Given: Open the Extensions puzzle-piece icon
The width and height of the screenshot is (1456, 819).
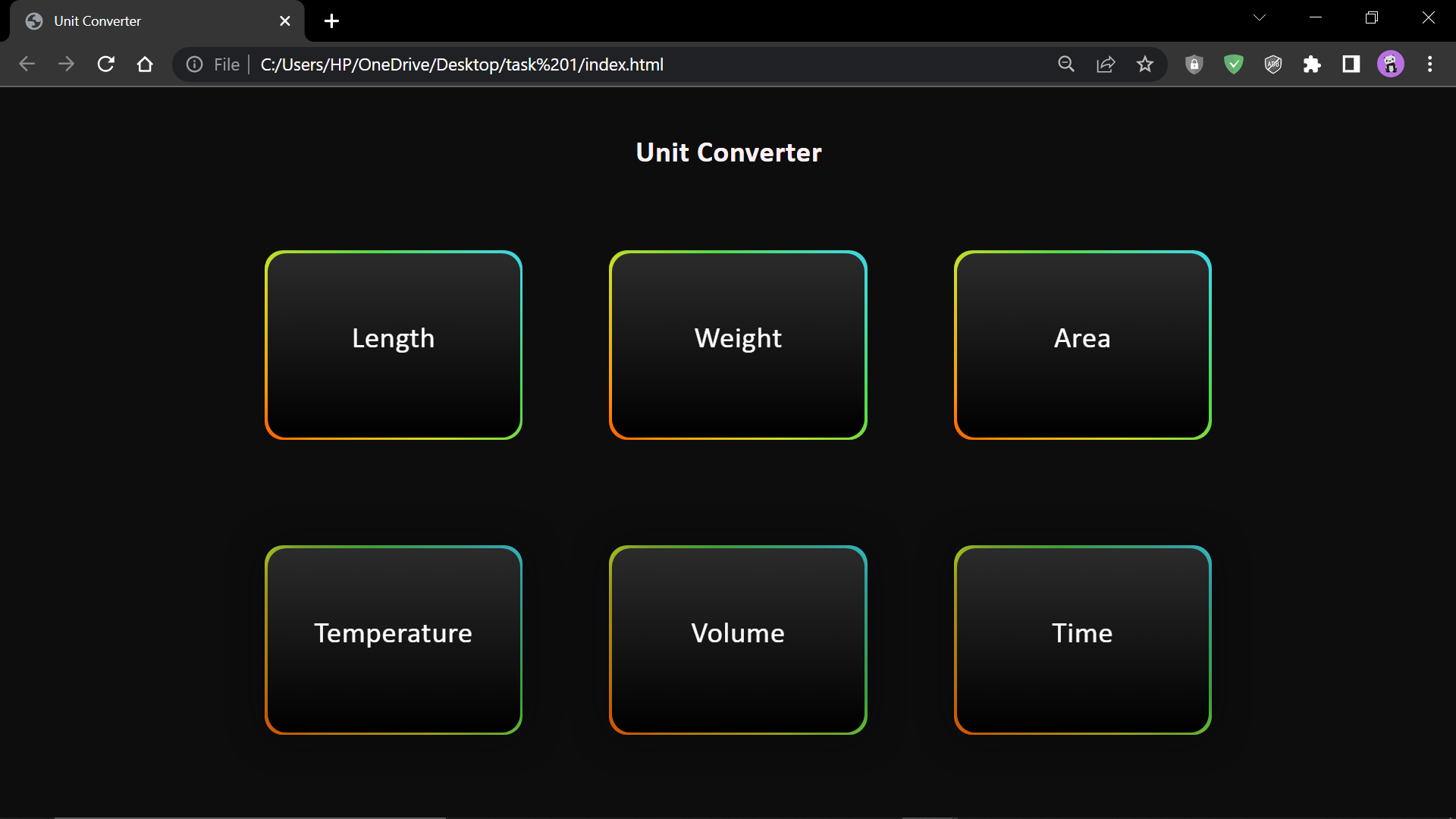Looking at the screenshot, I should (x=1313, y=64).
